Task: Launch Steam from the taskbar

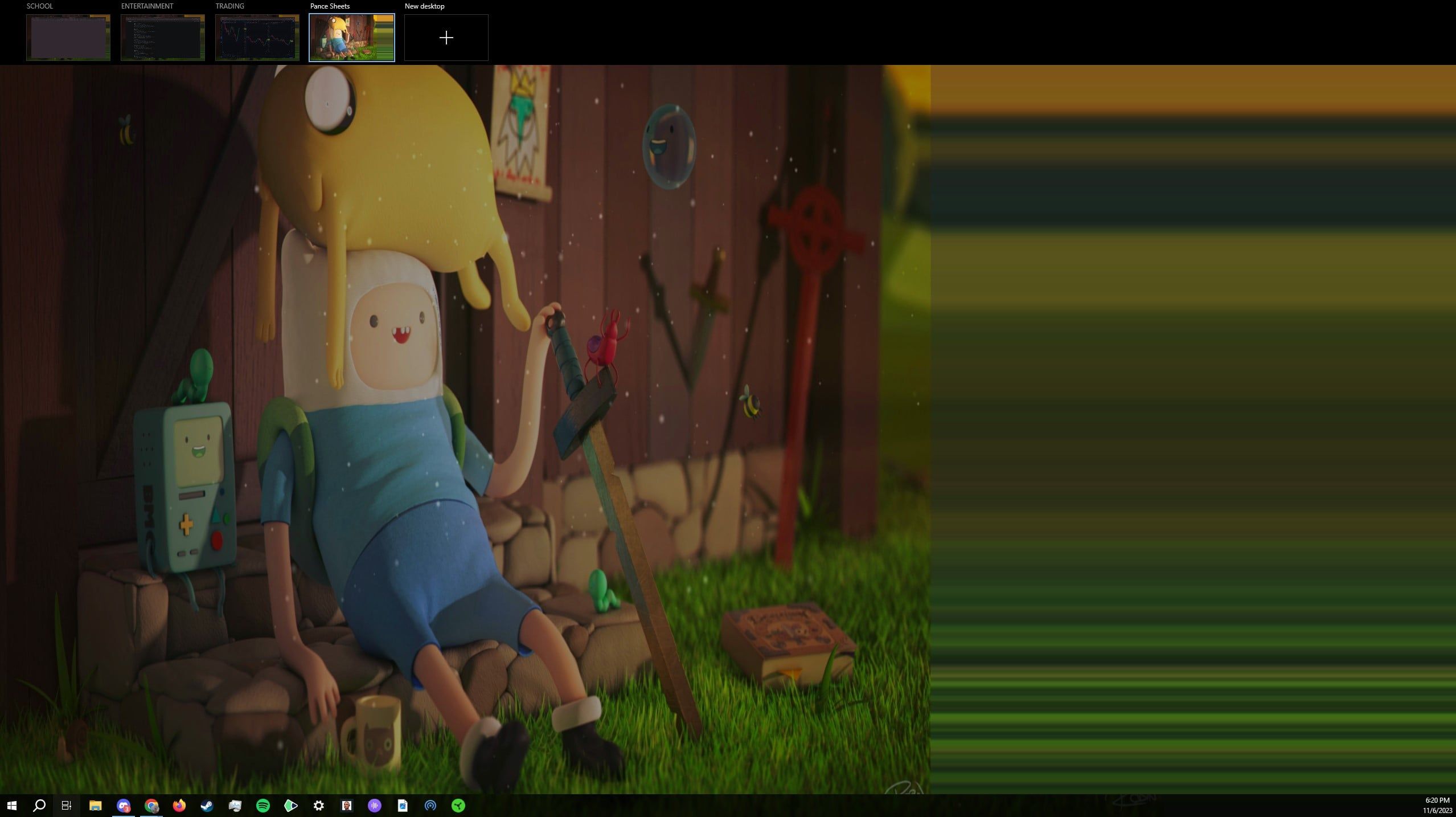Action: 207,806
